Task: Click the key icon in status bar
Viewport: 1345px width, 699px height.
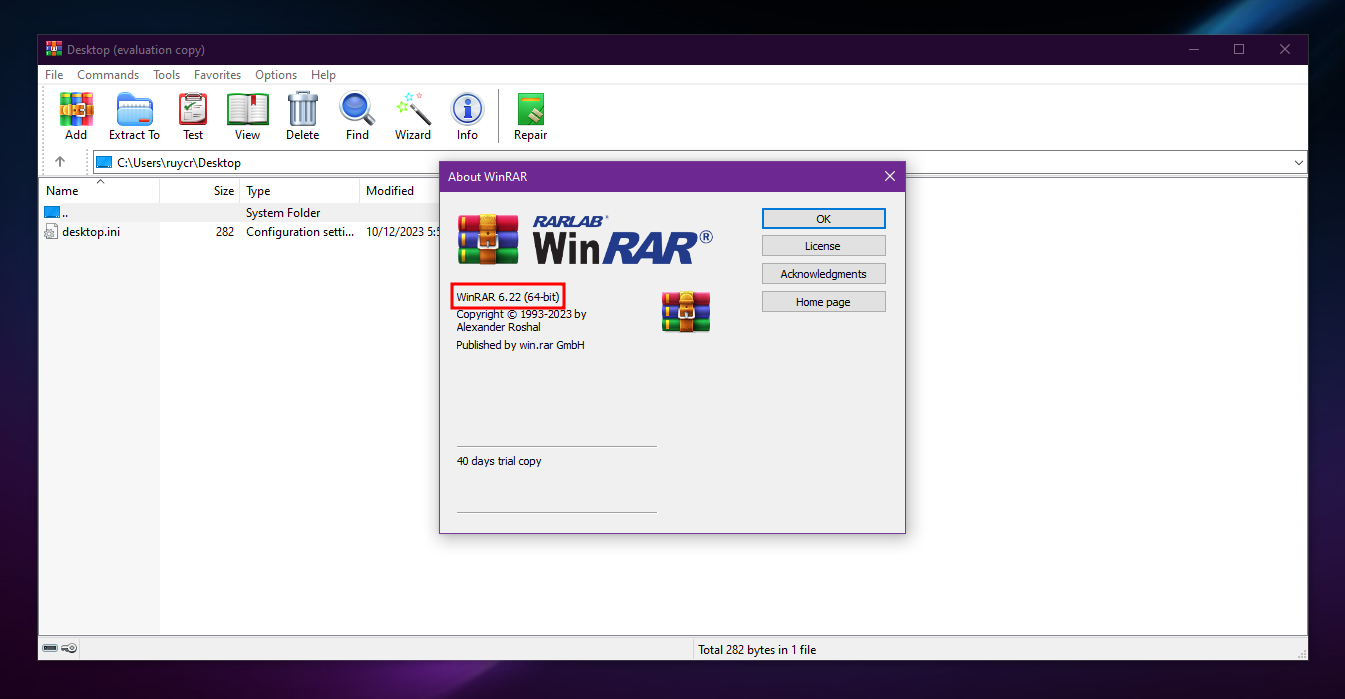Action: [x=70, y=649]
